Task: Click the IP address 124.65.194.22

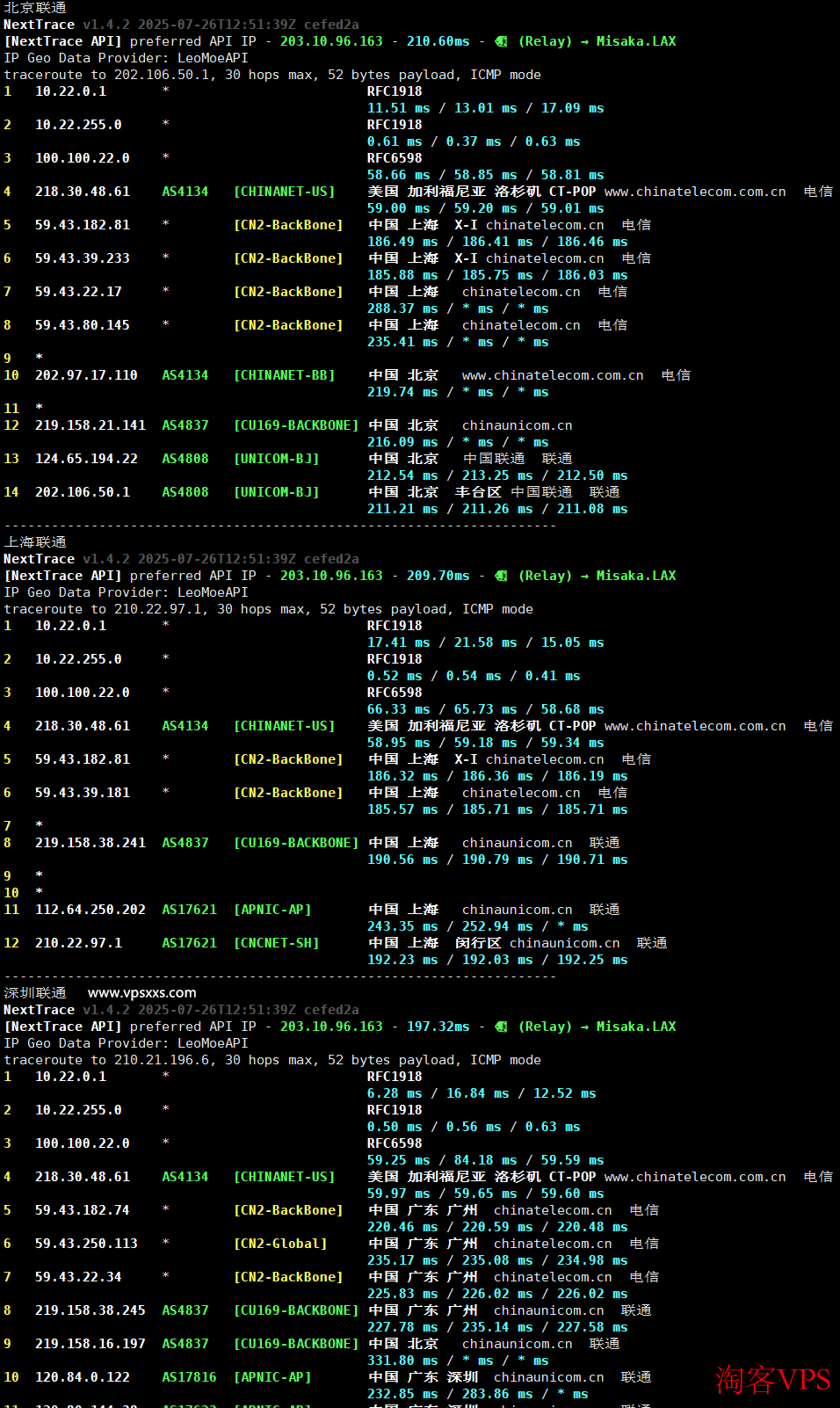Action: coord(86,459)
